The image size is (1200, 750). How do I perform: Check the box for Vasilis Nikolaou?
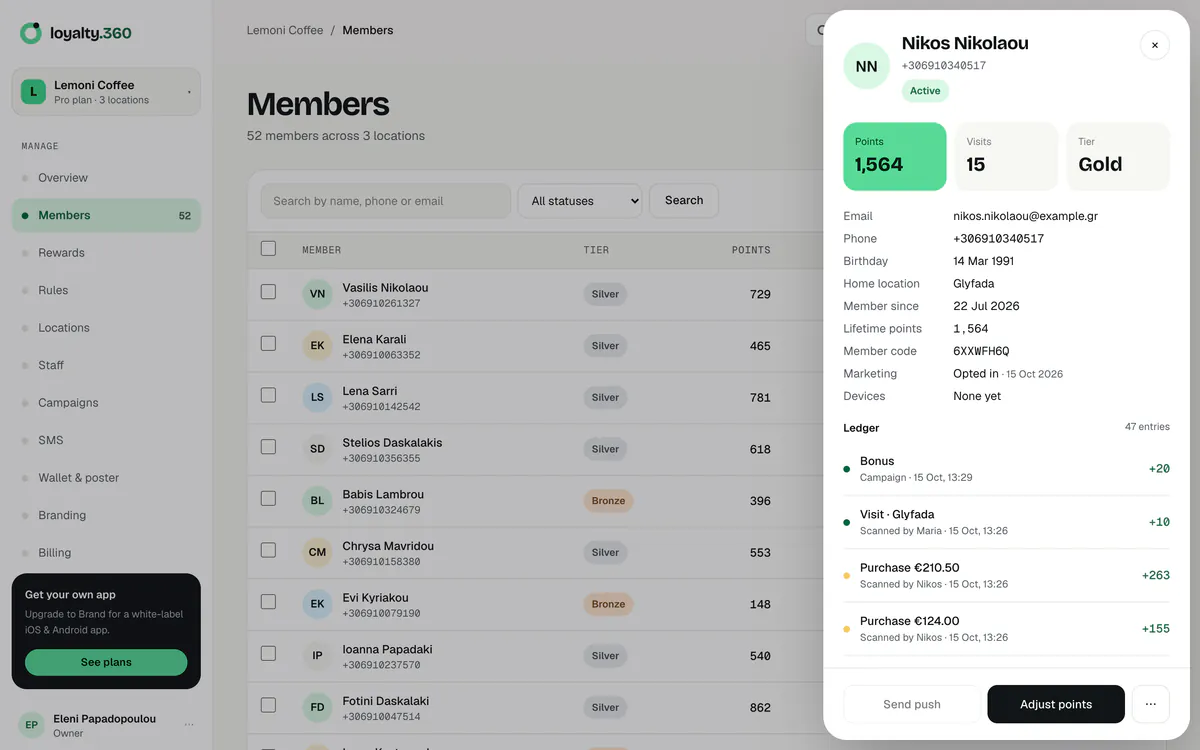[x=268, y=292]
